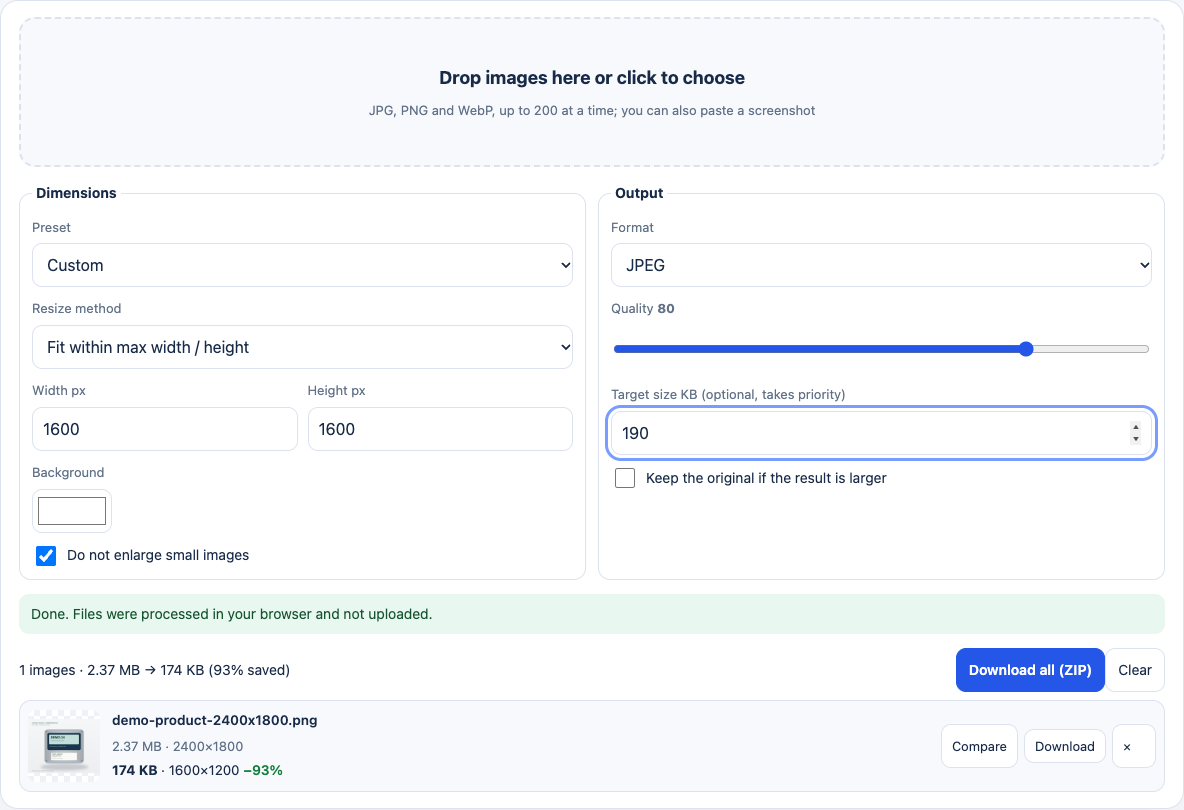Screen dimensions: 1184x810
Task: Open Compare for demo-product image
Action: pyautogui.click(x=979, y=747)
